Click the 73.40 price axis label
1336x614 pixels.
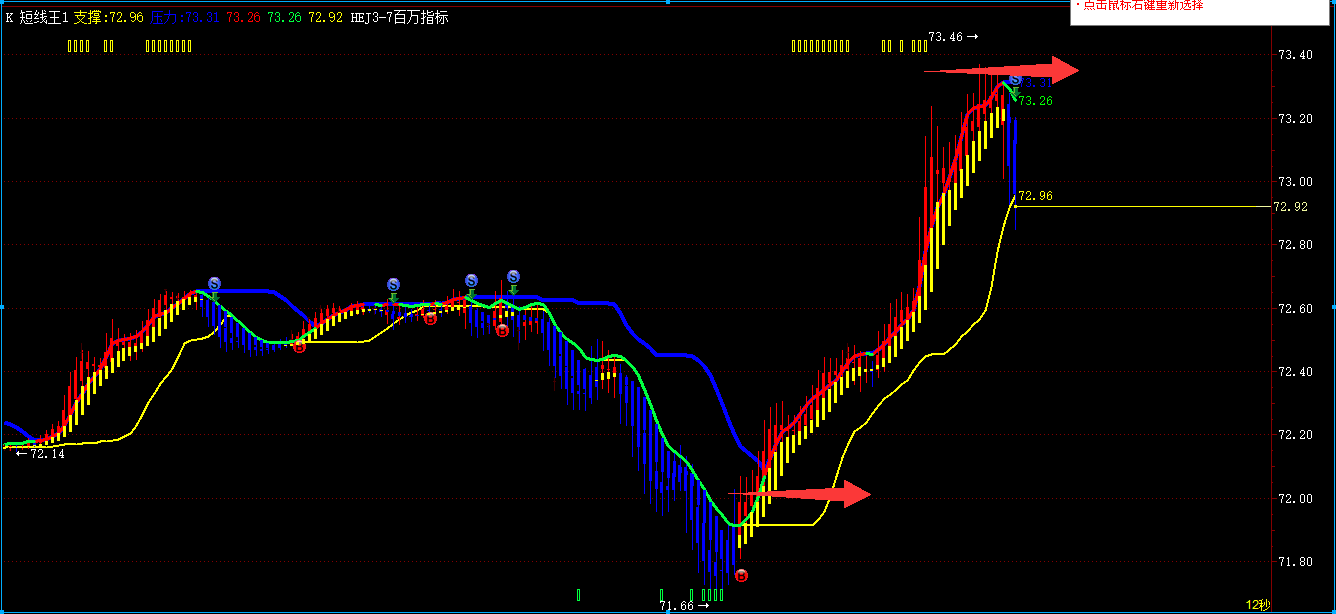point(1295,55)
